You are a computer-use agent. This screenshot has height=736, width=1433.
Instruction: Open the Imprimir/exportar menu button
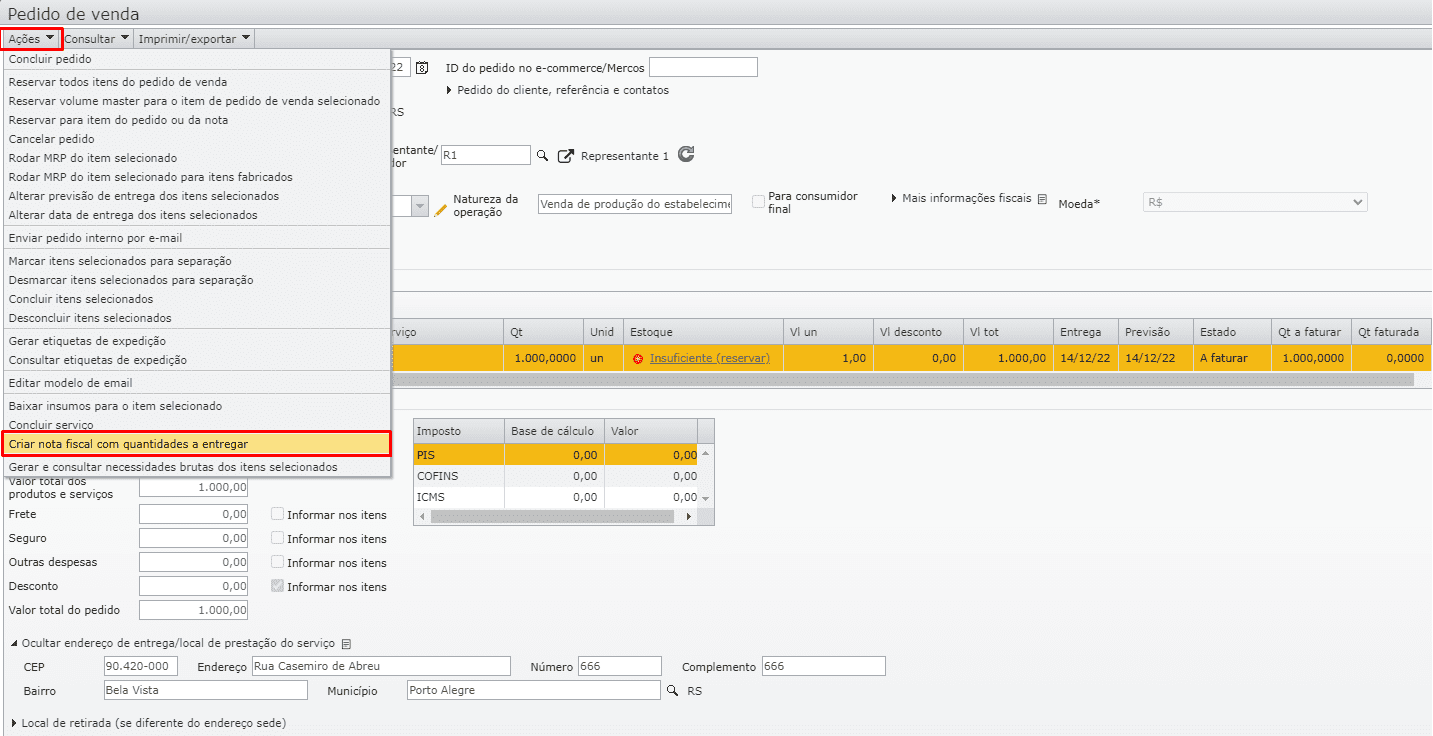[x=195, y=39]
